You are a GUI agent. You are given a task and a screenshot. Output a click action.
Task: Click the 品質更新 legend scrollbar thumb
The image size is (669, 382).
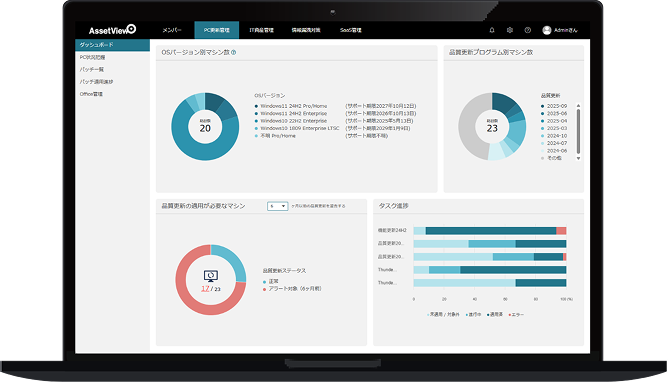[x=579, y=131]
